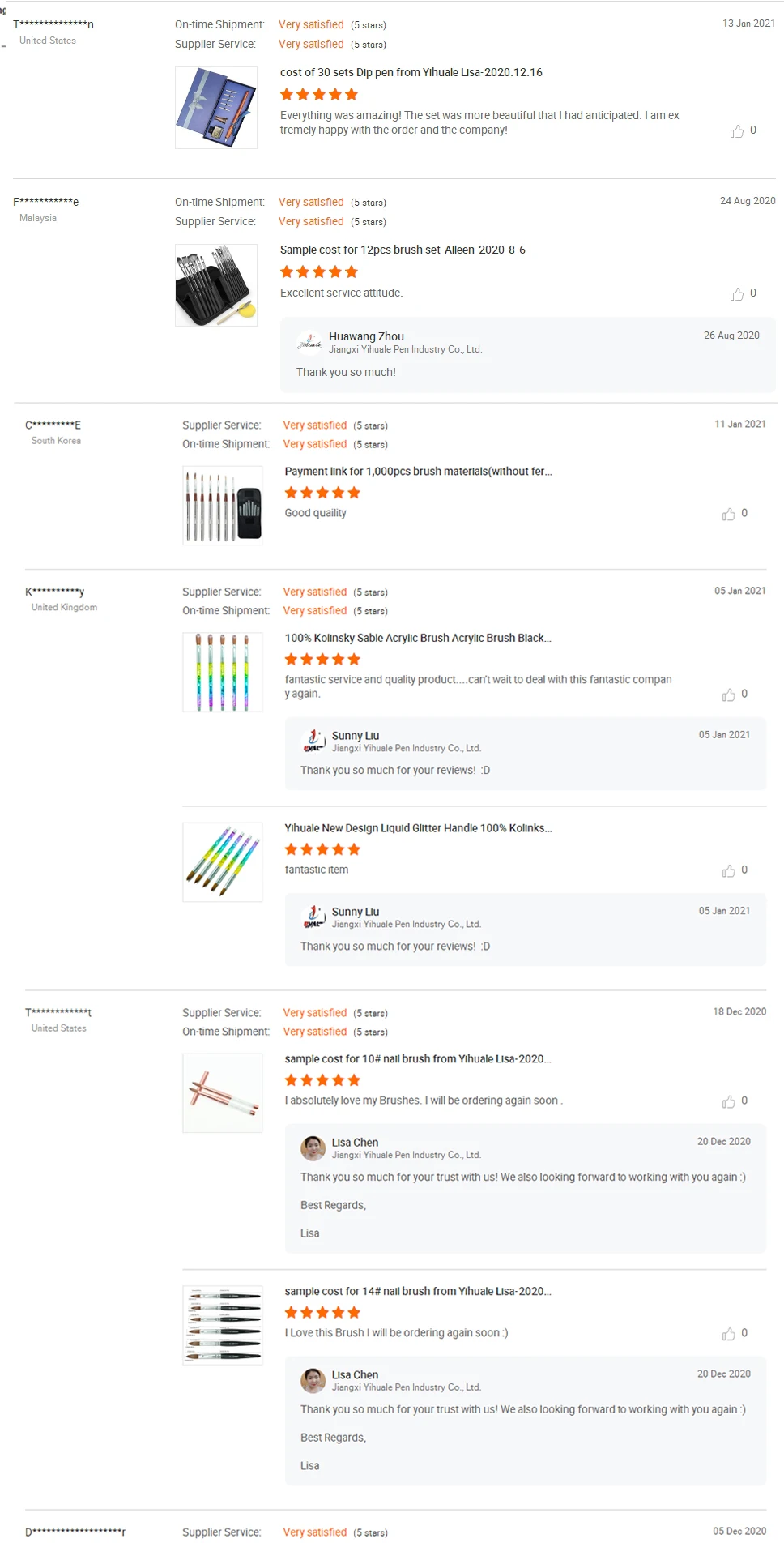The height and width of the screenshot is (1543, 784).
Task: Open '100% Kolinsky Sable Acrylic Brush' product link
Action: [417, 638]
